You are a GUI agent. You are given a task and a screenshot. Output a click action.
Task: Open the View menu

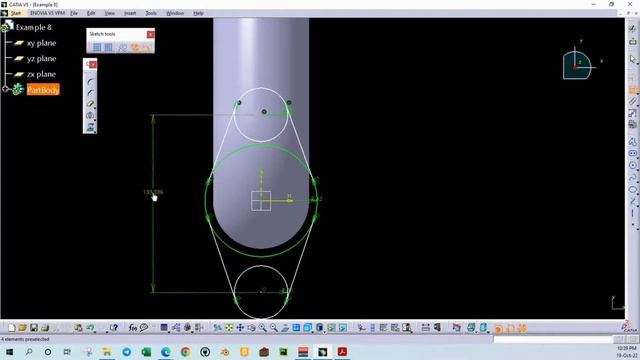tap(109, 13)
